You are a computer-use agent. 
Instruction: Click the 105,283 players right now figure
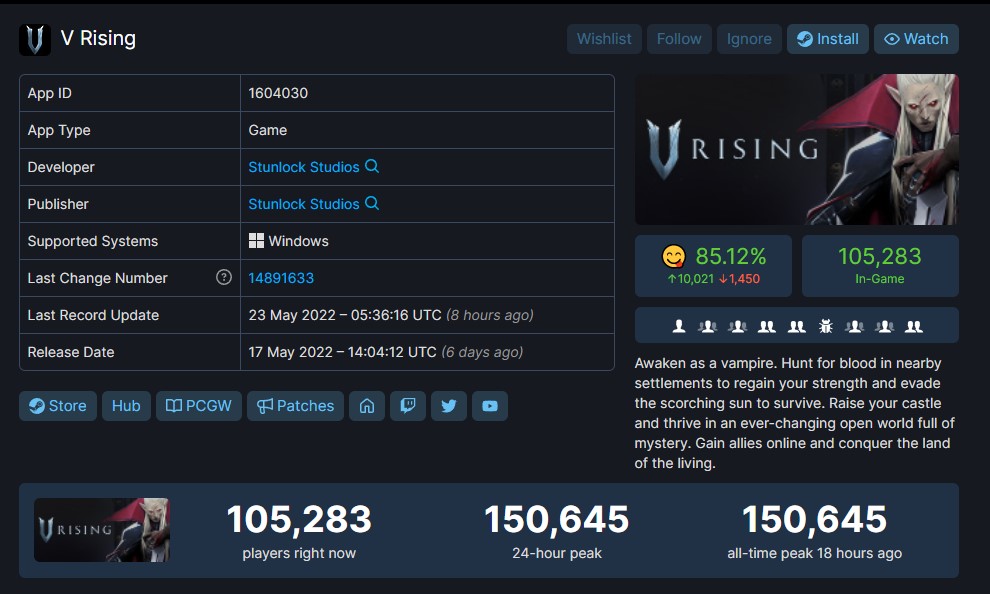299,520
